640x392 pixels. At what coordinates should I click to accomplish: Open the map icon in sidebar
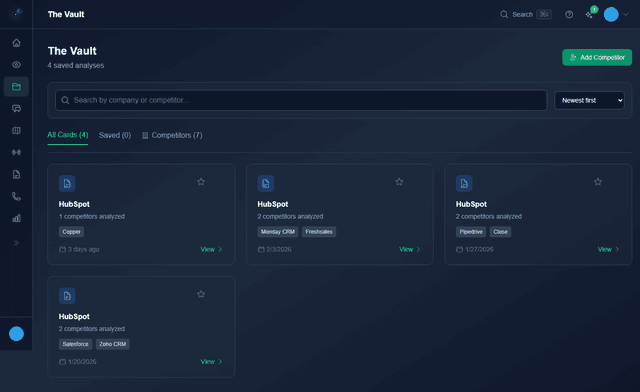point(16,131)
